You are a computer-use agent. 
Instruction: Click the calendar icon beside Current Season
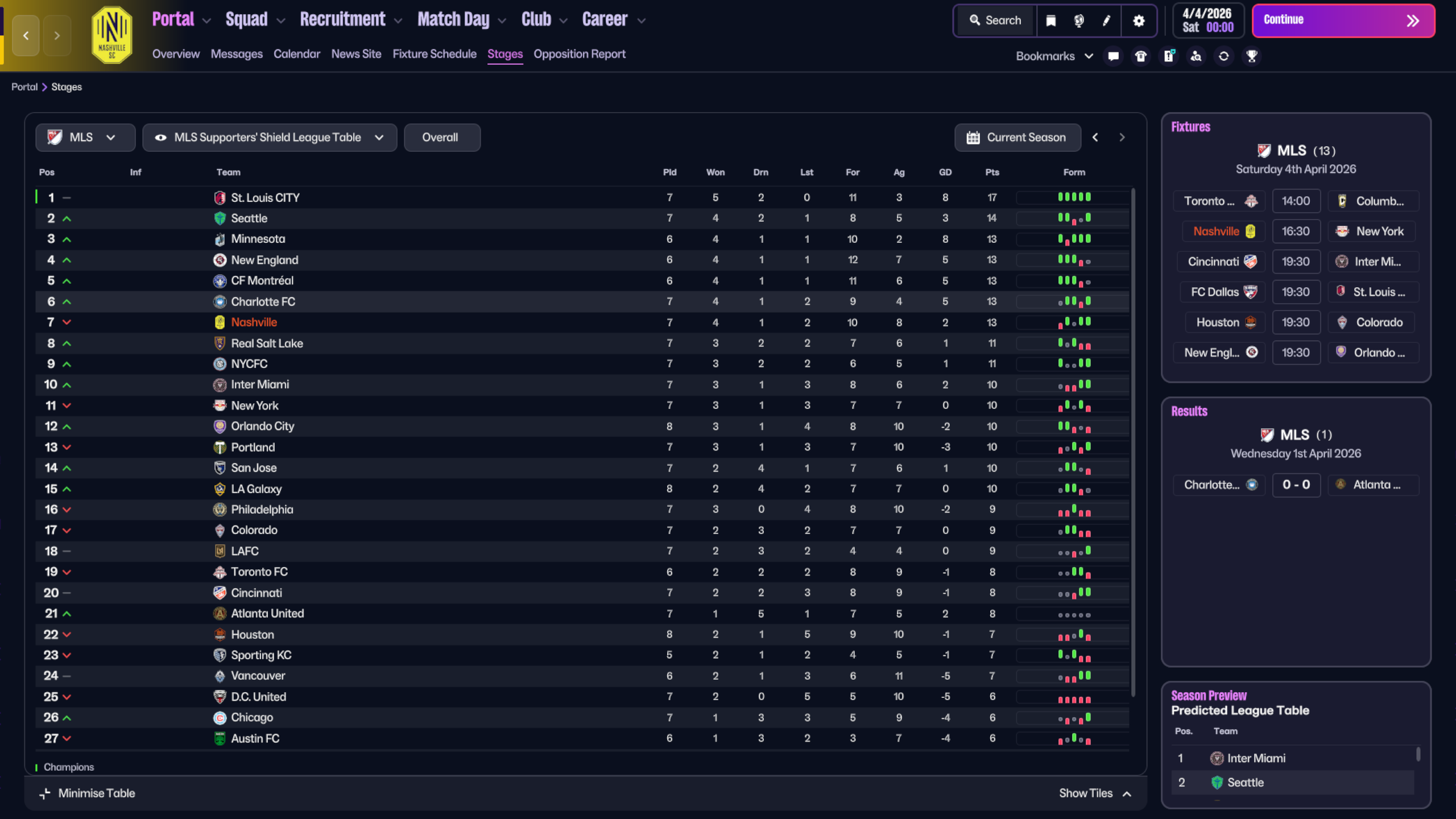973,137
